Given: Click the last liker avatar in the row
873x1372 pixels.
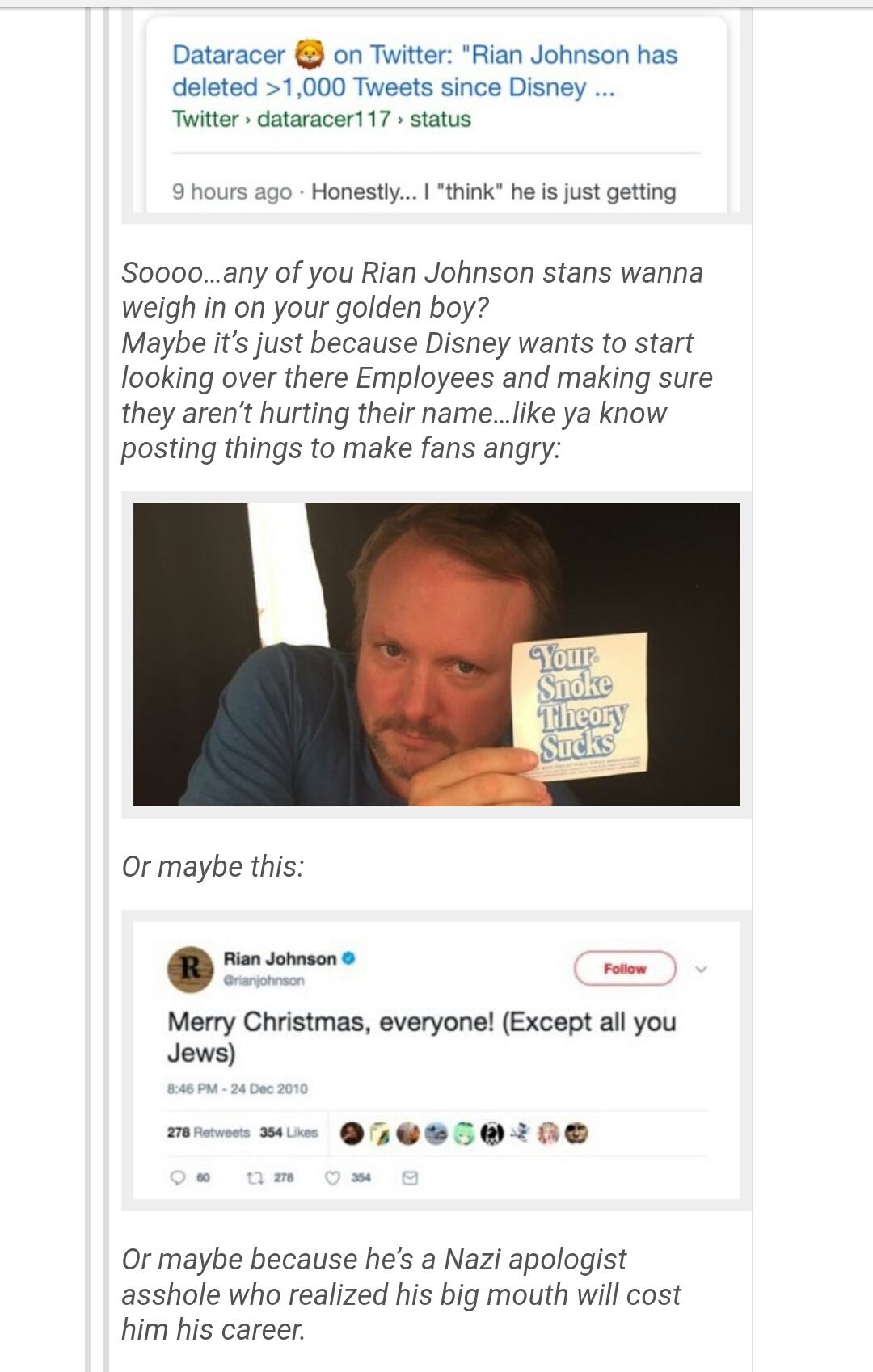Looking at the screenshot, I should click(x=576, y=1134).
